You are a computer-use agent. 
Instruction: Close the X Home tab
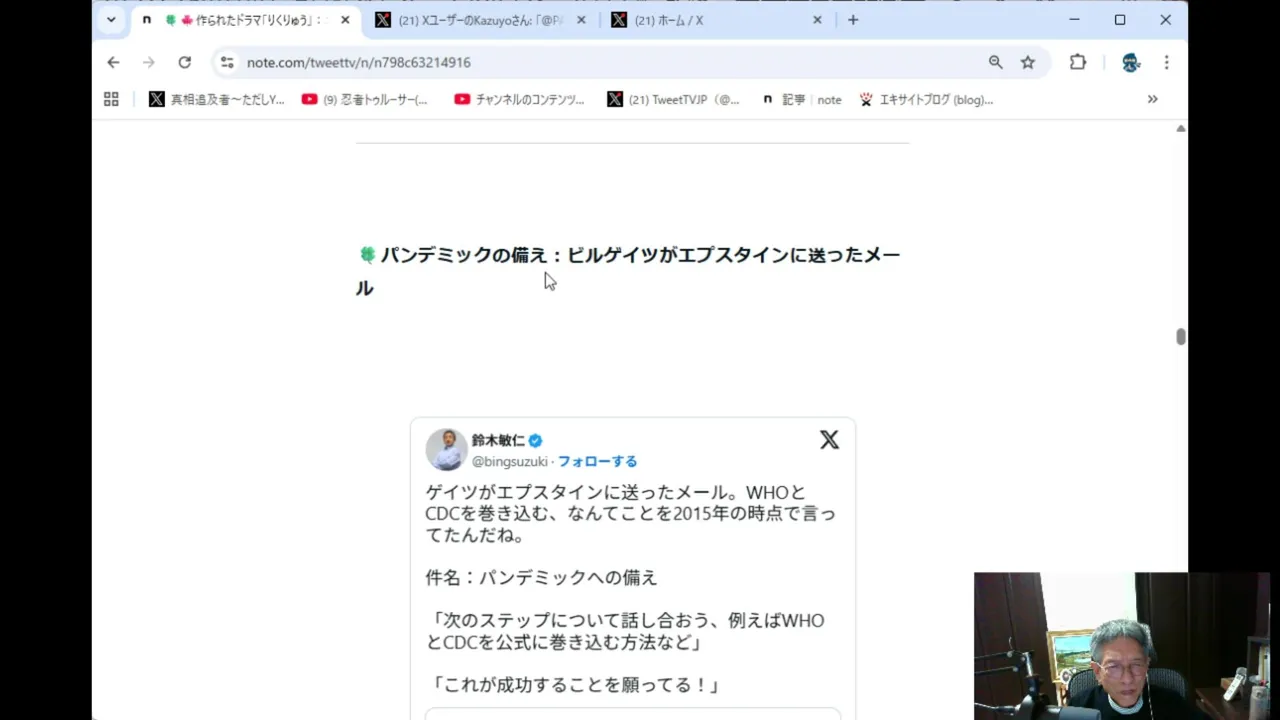[x=817, y=20]
